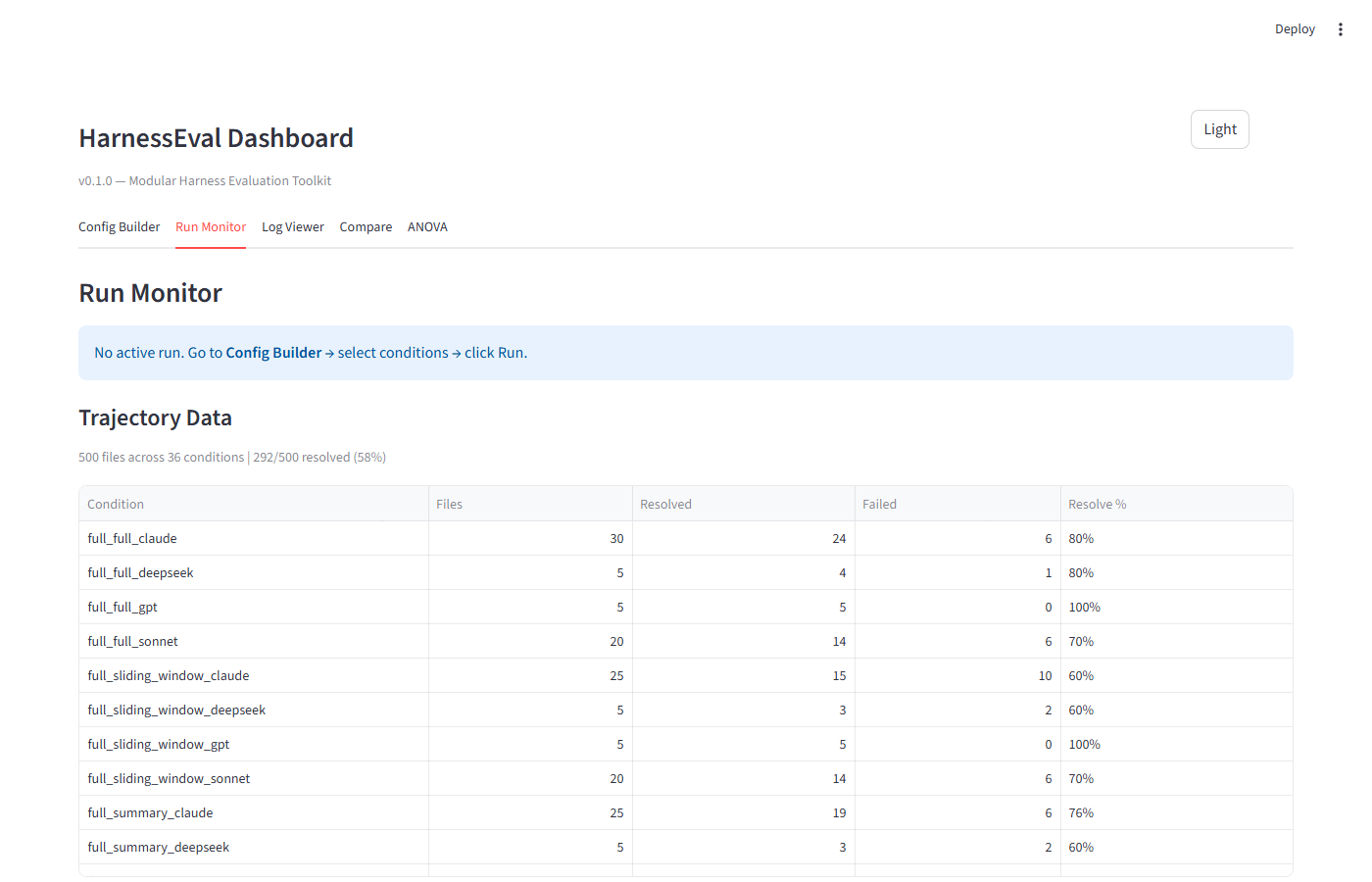Select the Run Monitor tab

(x=210, y=226)
